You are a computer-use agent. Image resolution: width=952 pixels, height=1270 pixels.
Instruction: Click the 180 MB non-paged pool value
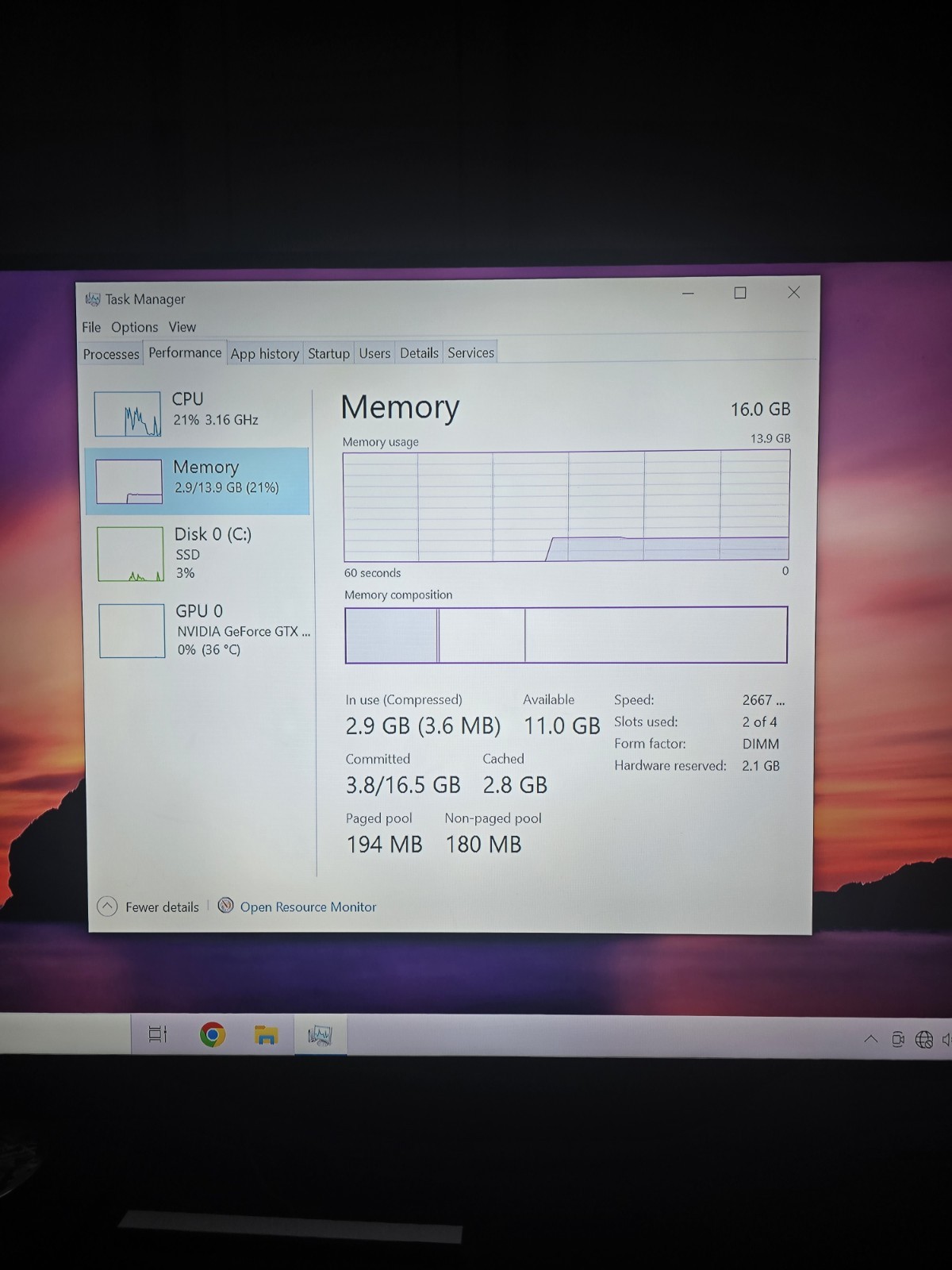pyautogui.click(x=483, y=845)
